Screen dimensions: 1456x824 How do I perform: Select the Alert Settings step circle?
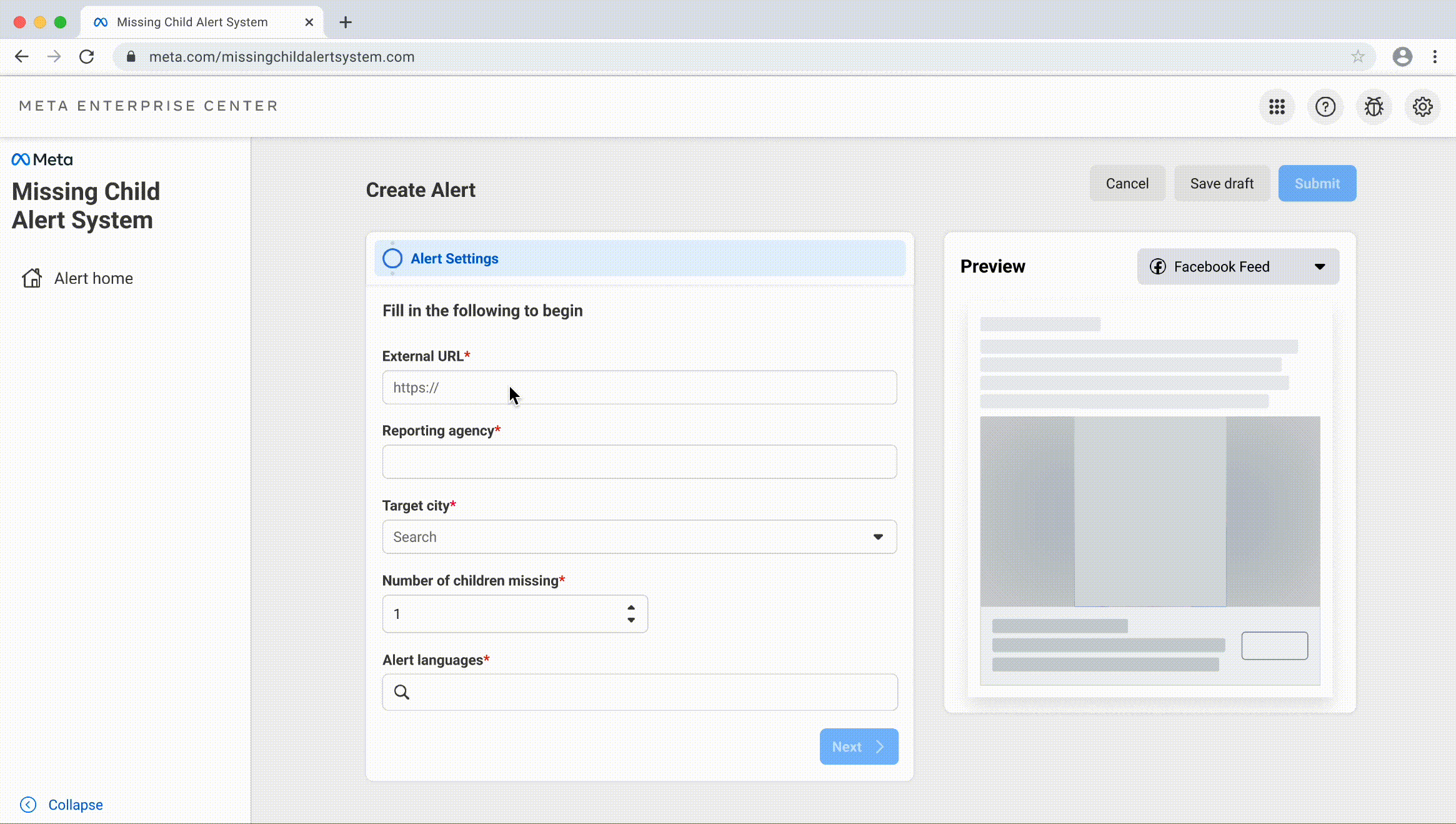tap(392, 258)
